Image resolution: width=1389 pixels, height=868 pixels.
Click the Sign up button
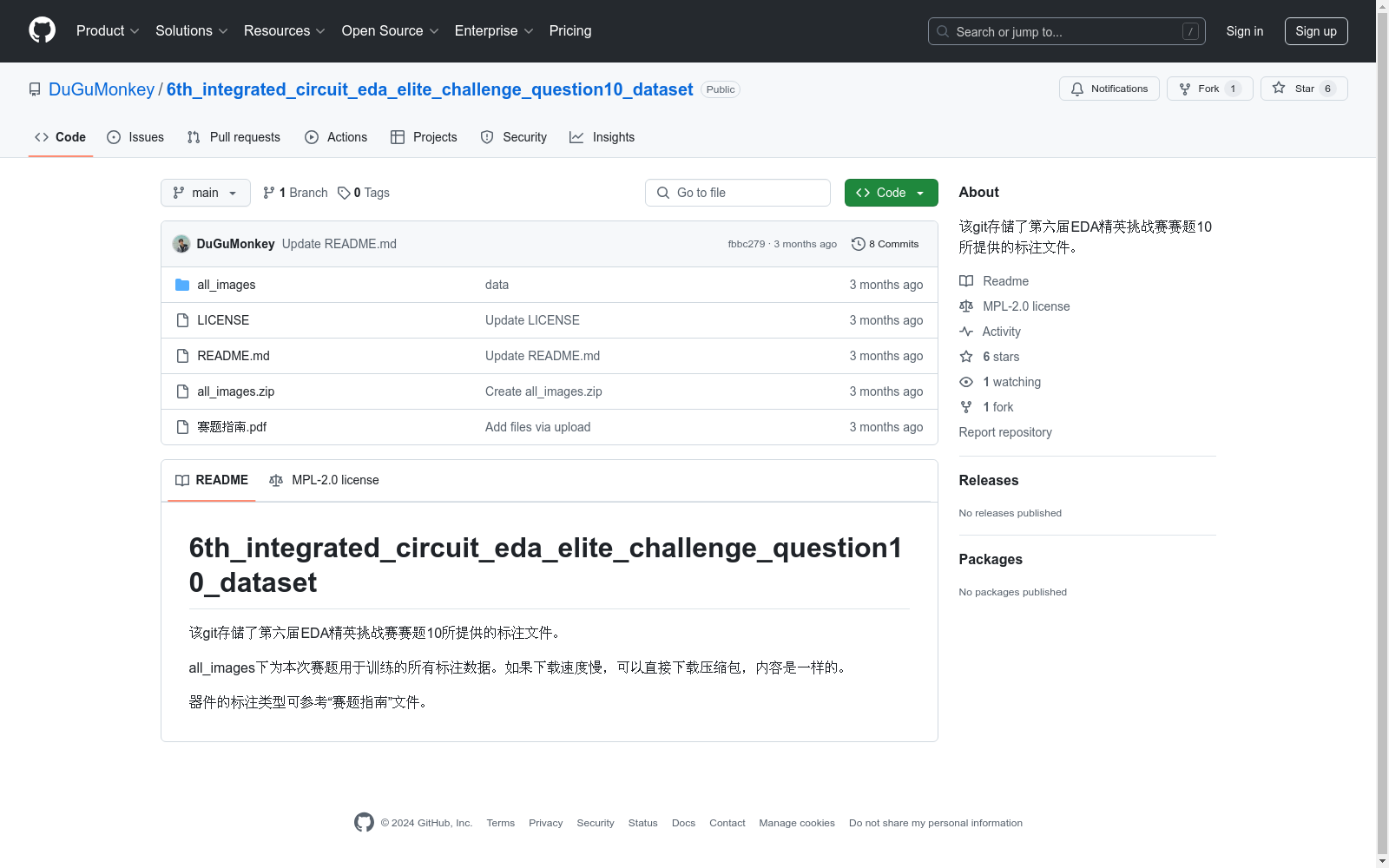pos(1316,31)
